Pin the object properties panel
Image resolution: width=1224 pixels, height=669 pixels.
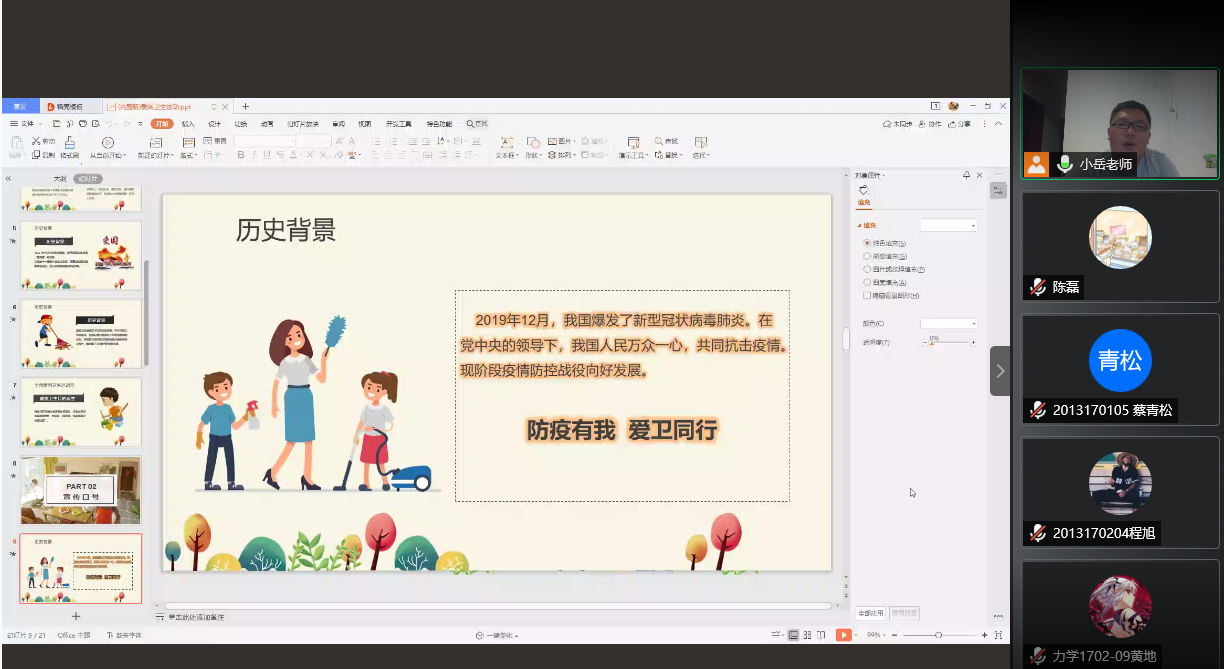pyautogui.click(x=966, y=175)
